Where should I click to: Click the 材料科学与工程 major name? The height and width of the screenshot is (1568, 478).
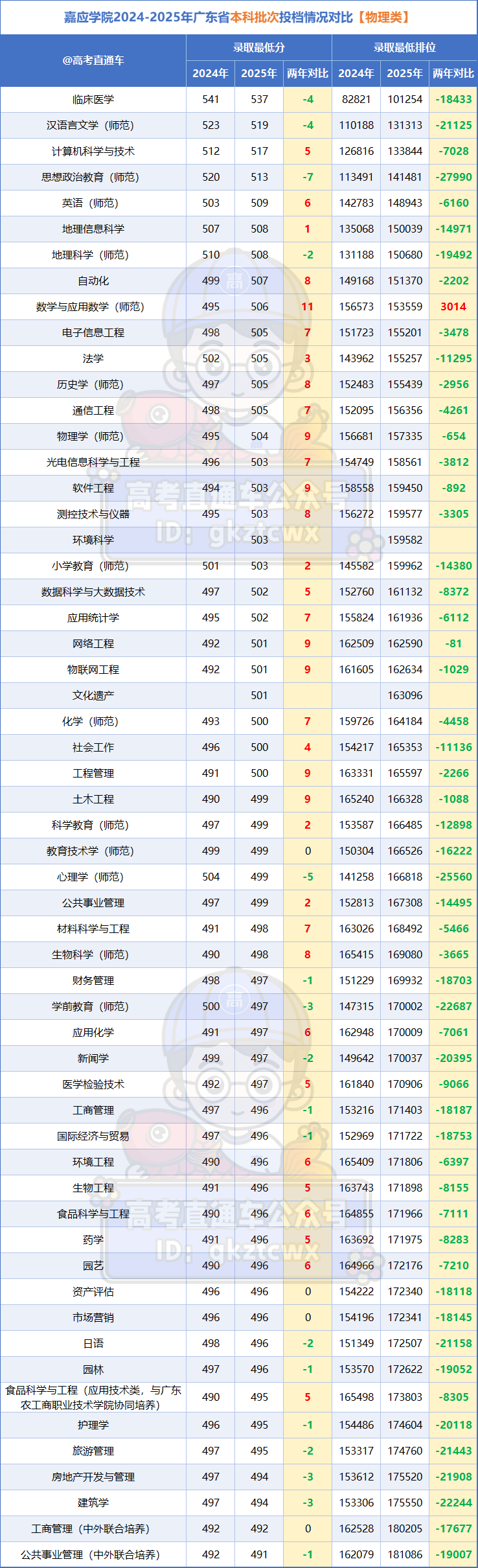(x=93, y=928)
